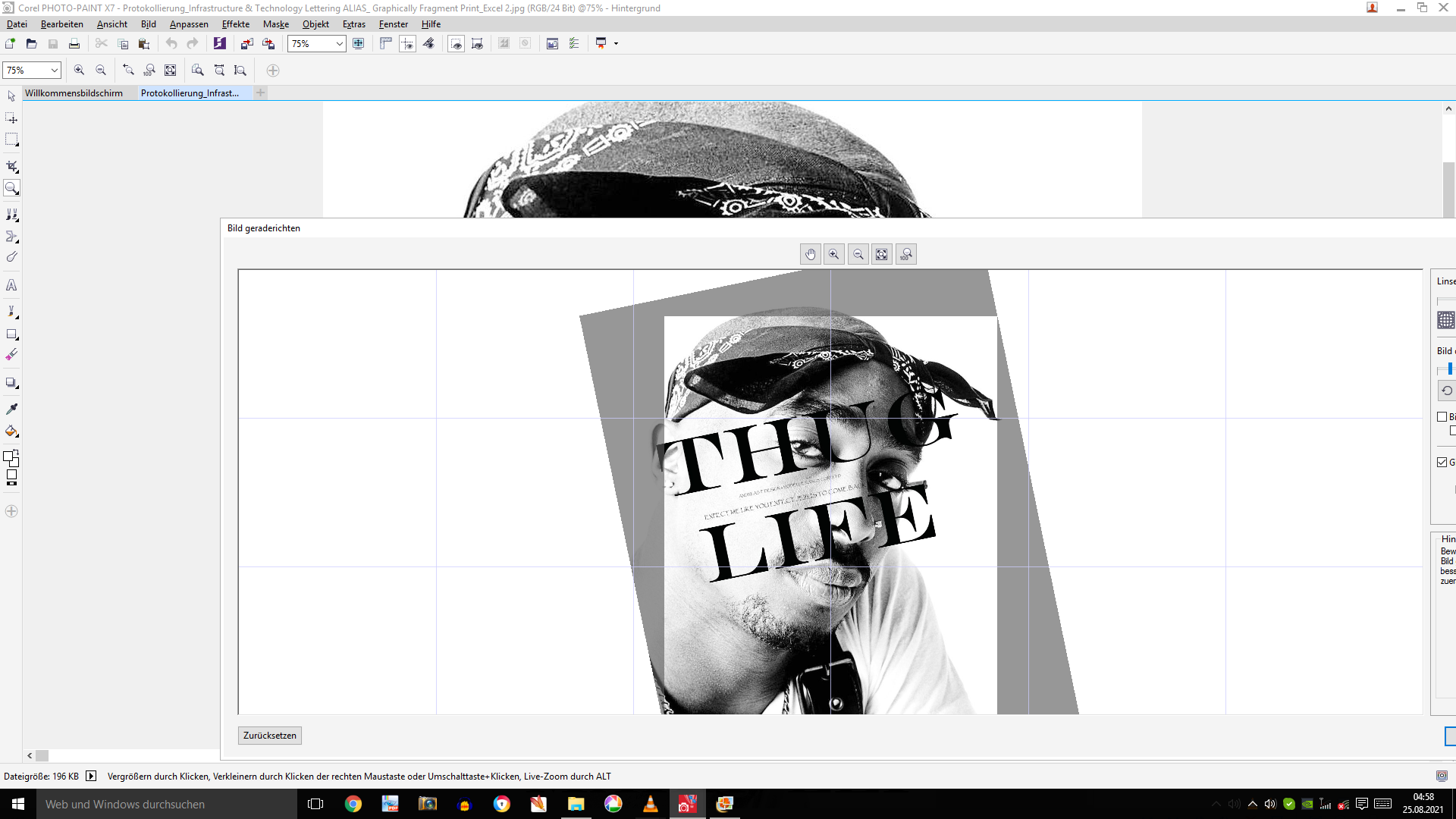Click the Paste icon in toolbar
The height and width of the screenshot is (819, 1456).
[144, 44]
